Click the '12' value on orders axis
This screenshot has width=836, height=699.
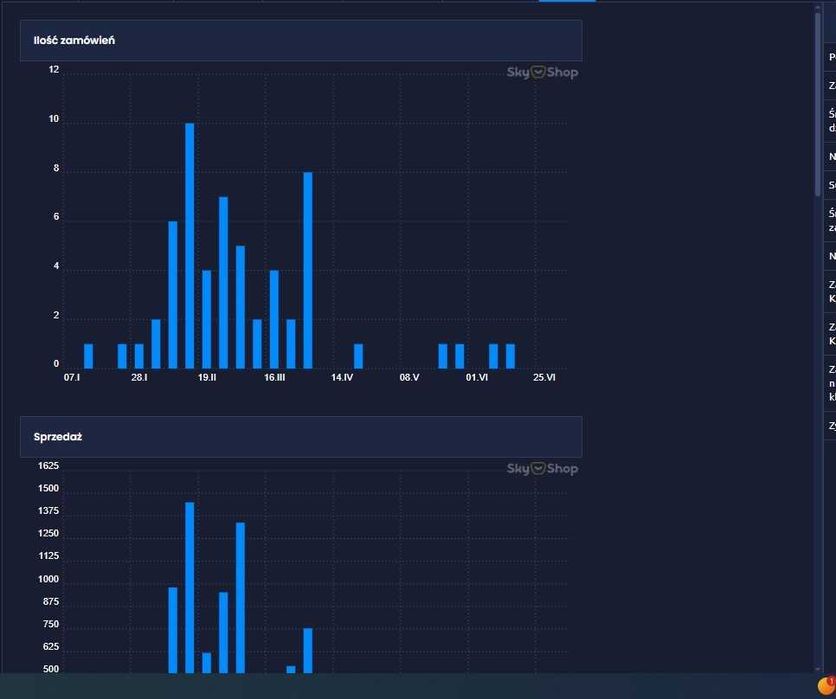54,69
